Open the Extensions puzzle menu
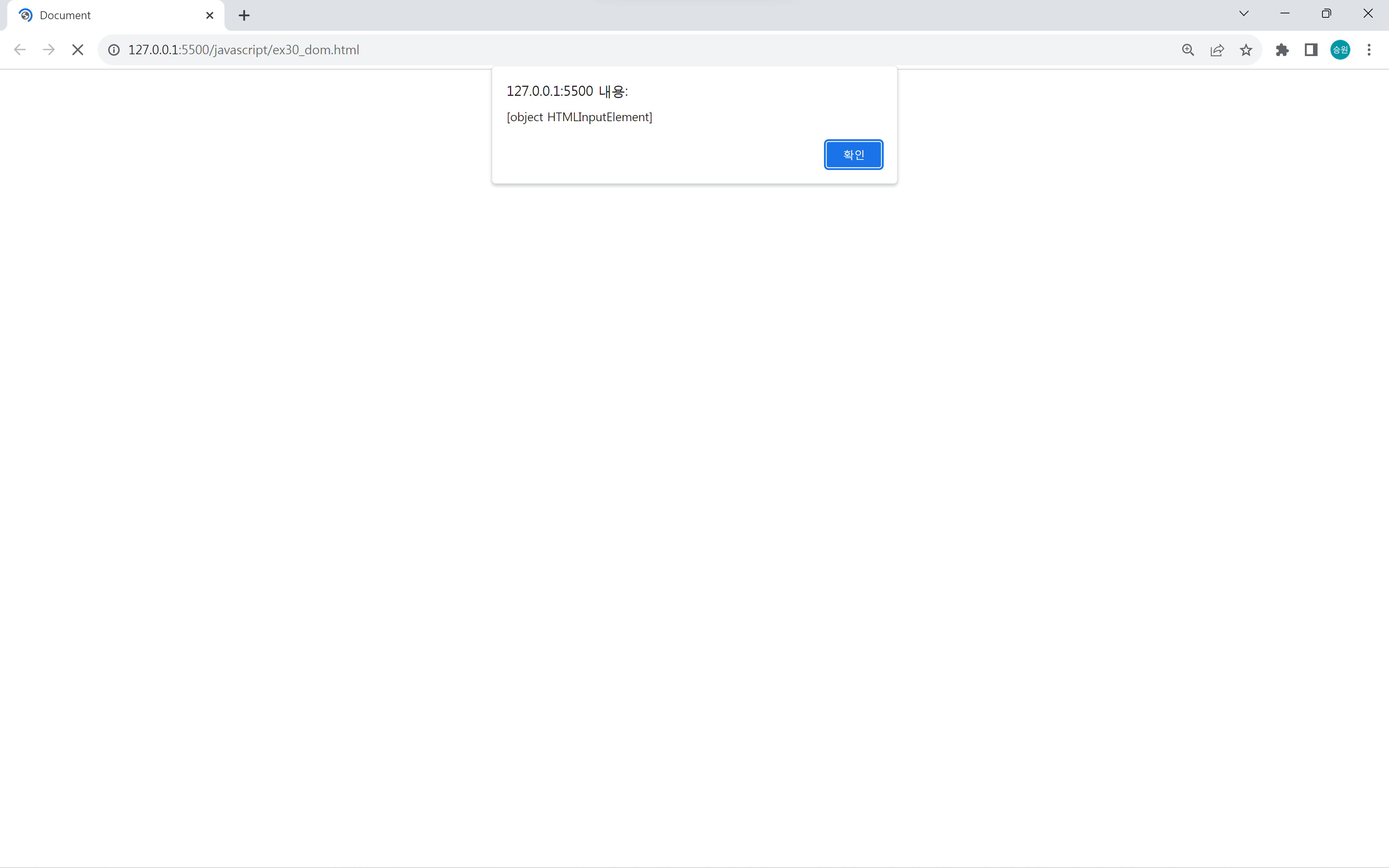This screenshot has height=868, width=1389. (1282, 50)
